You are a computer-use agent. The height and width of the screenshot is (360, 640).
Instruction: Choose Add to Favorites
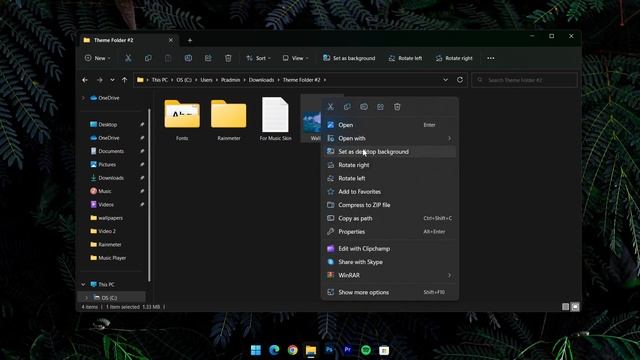[x=390, y=192]
